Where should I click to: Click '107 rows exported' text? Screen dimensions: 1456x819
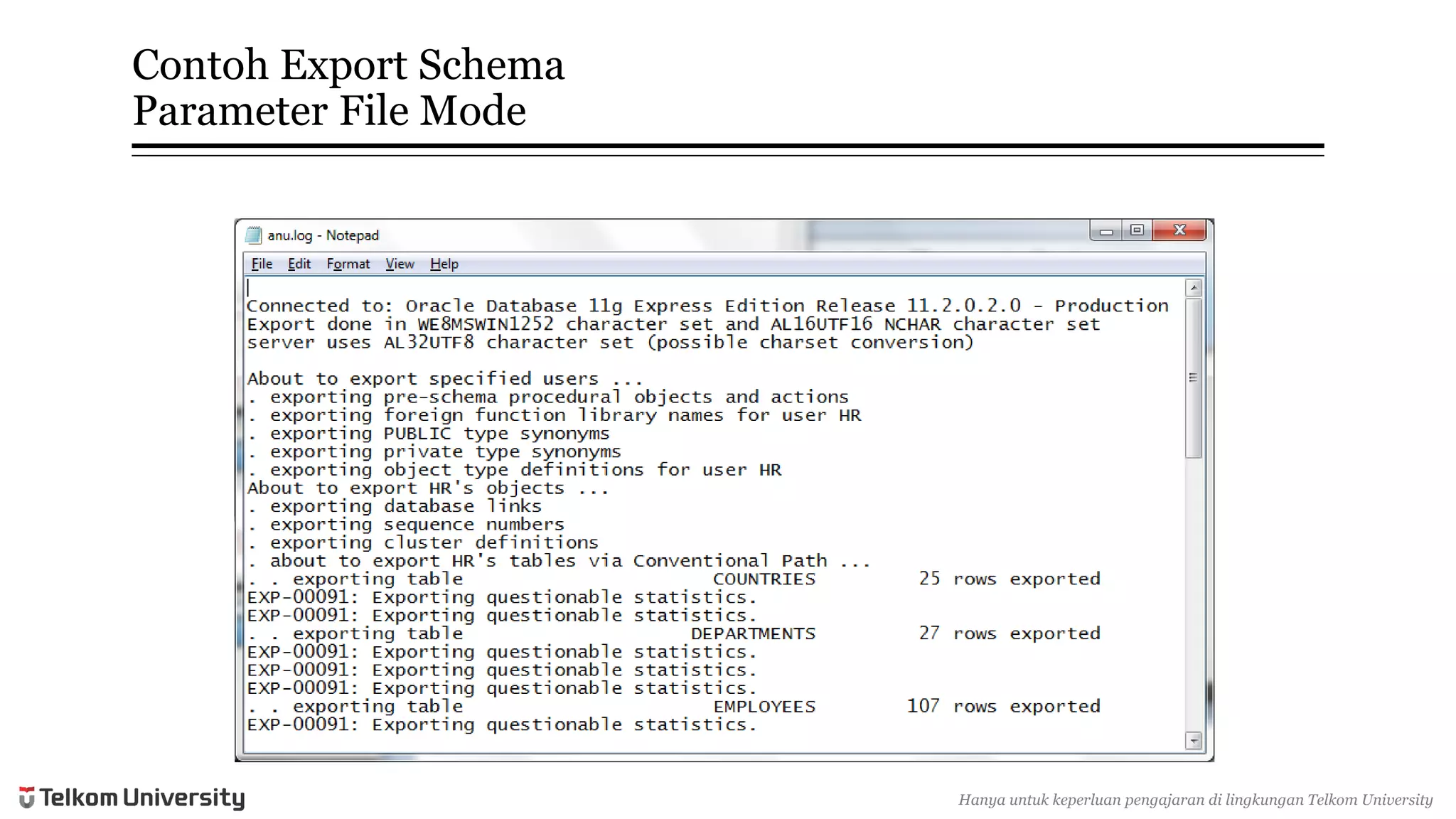pos(1004,707)
